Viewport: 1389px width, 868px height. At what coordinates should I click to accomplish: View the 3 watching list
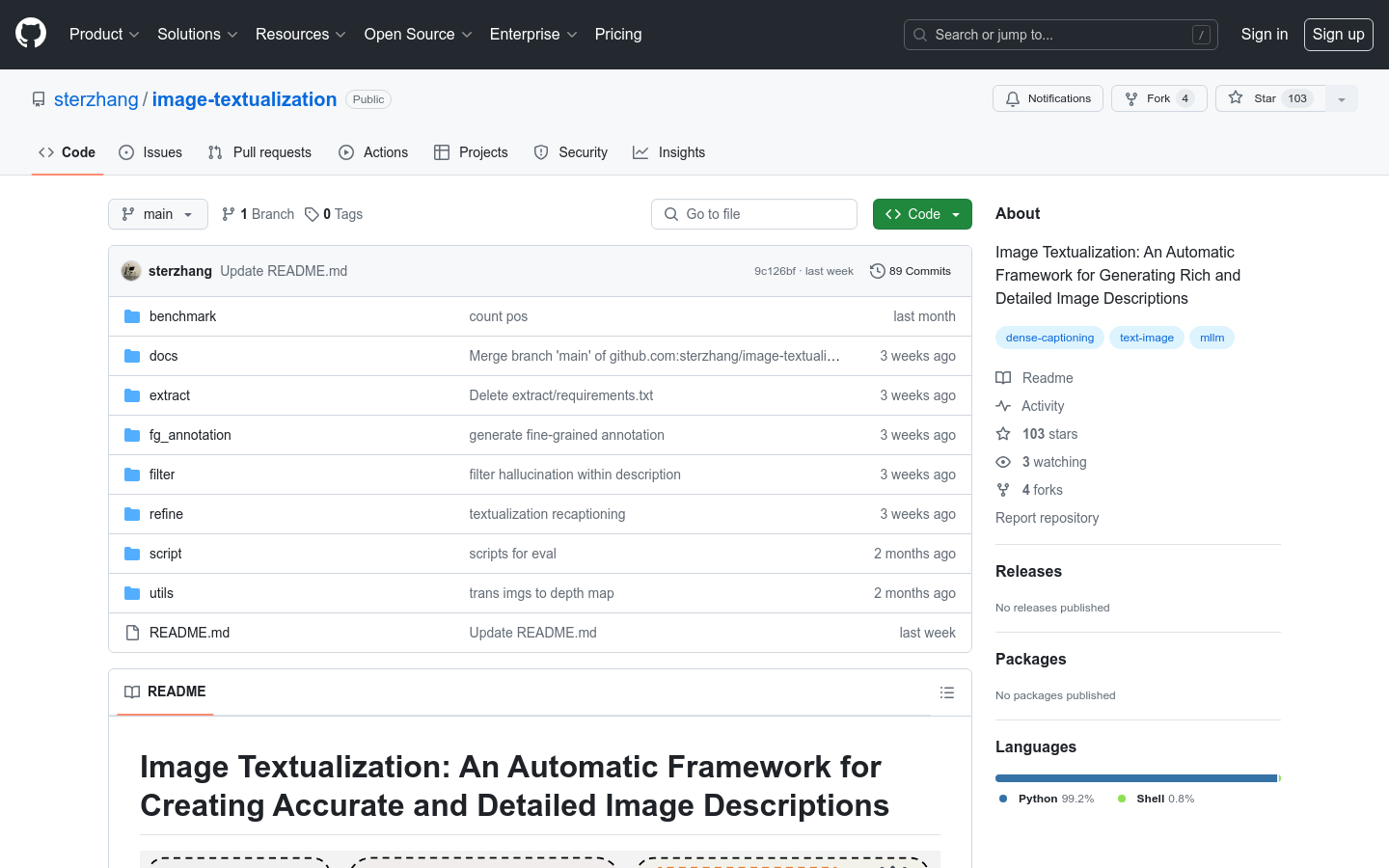coord(1042,462)
